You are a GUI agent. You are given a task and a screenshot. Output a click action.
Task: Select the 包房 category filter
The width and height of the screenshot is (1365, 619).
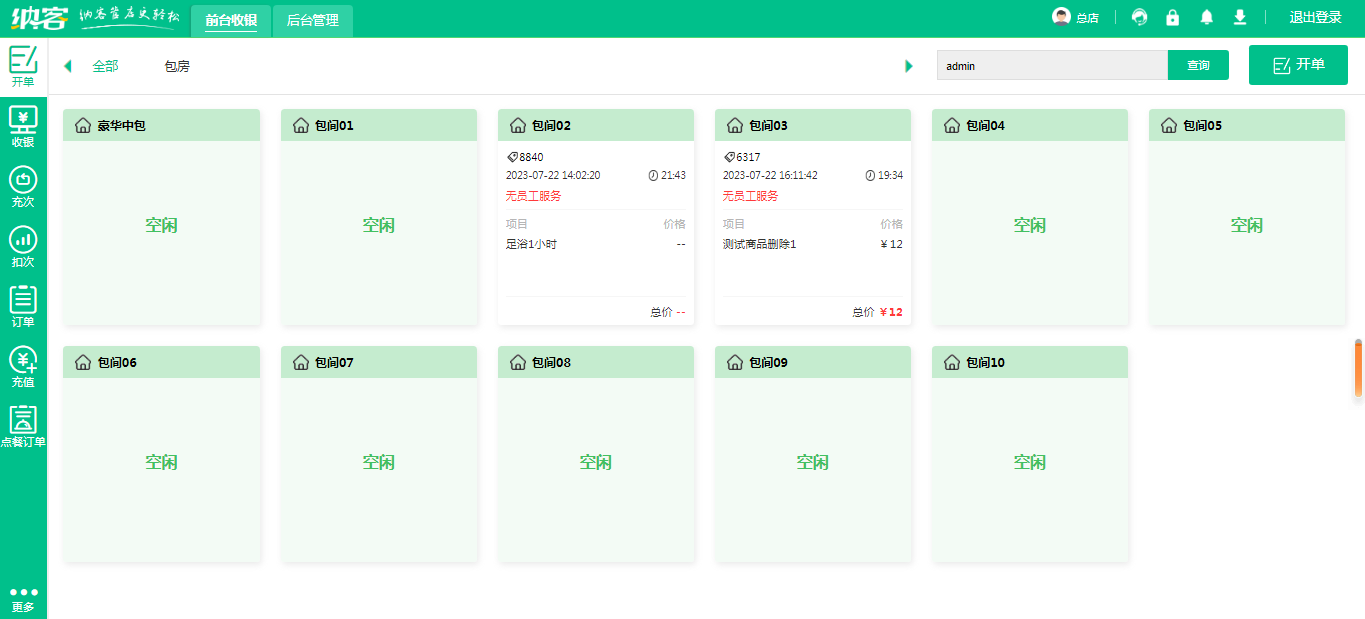pyautogui.click(x=177, y=66)
